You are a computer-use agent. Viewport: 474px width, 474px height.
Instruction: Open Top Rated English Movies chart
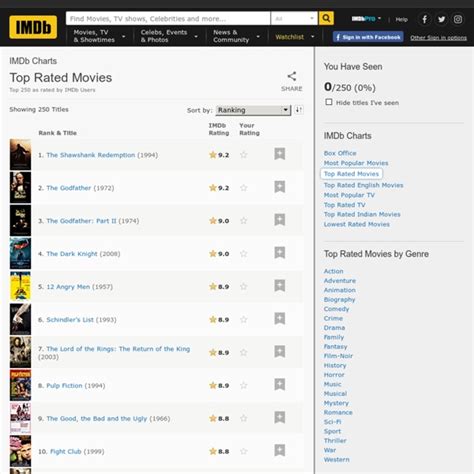(x=363, y=185)
